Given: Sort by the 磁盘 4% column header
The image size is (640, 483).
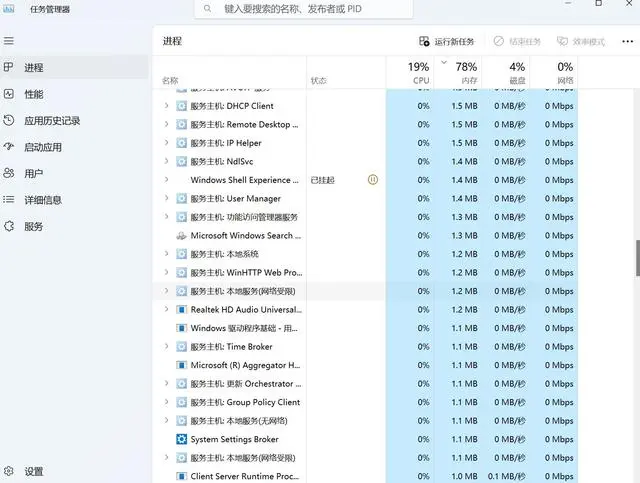Looking at the screenshot, I should tap(506, 72).
